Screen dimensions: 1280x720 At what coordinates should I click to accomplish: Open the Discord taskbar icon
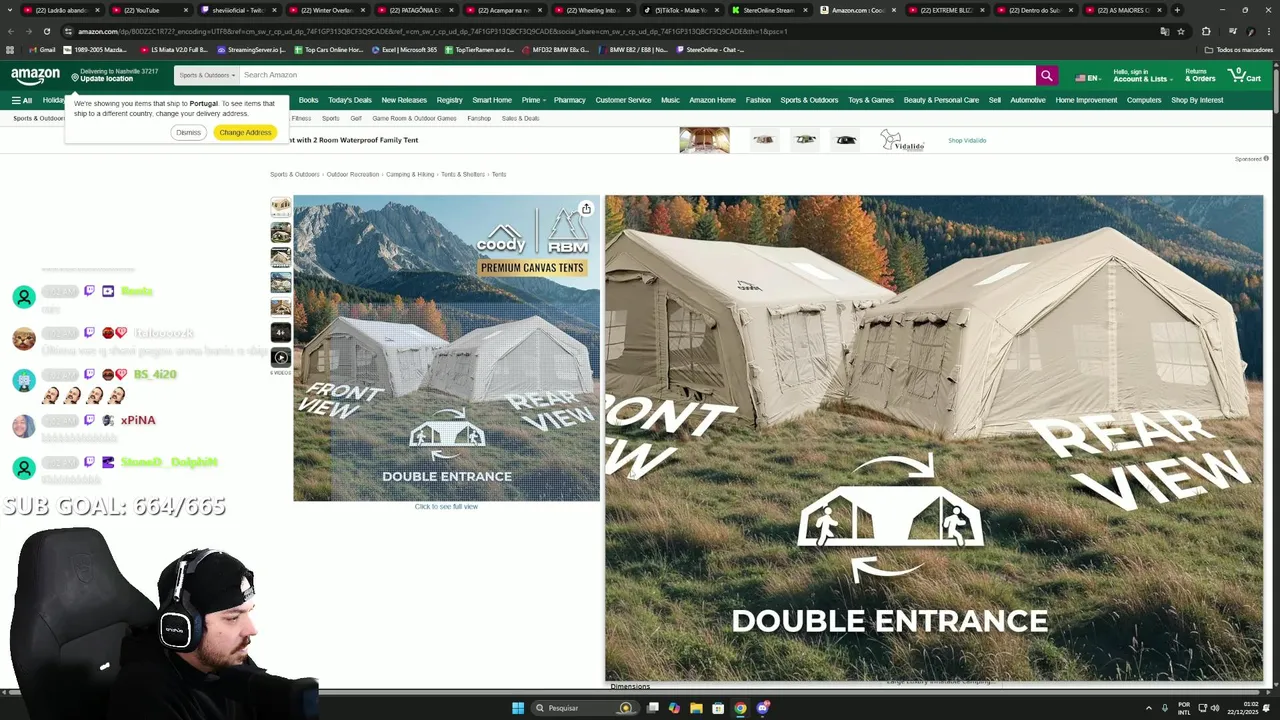point(763,708)
